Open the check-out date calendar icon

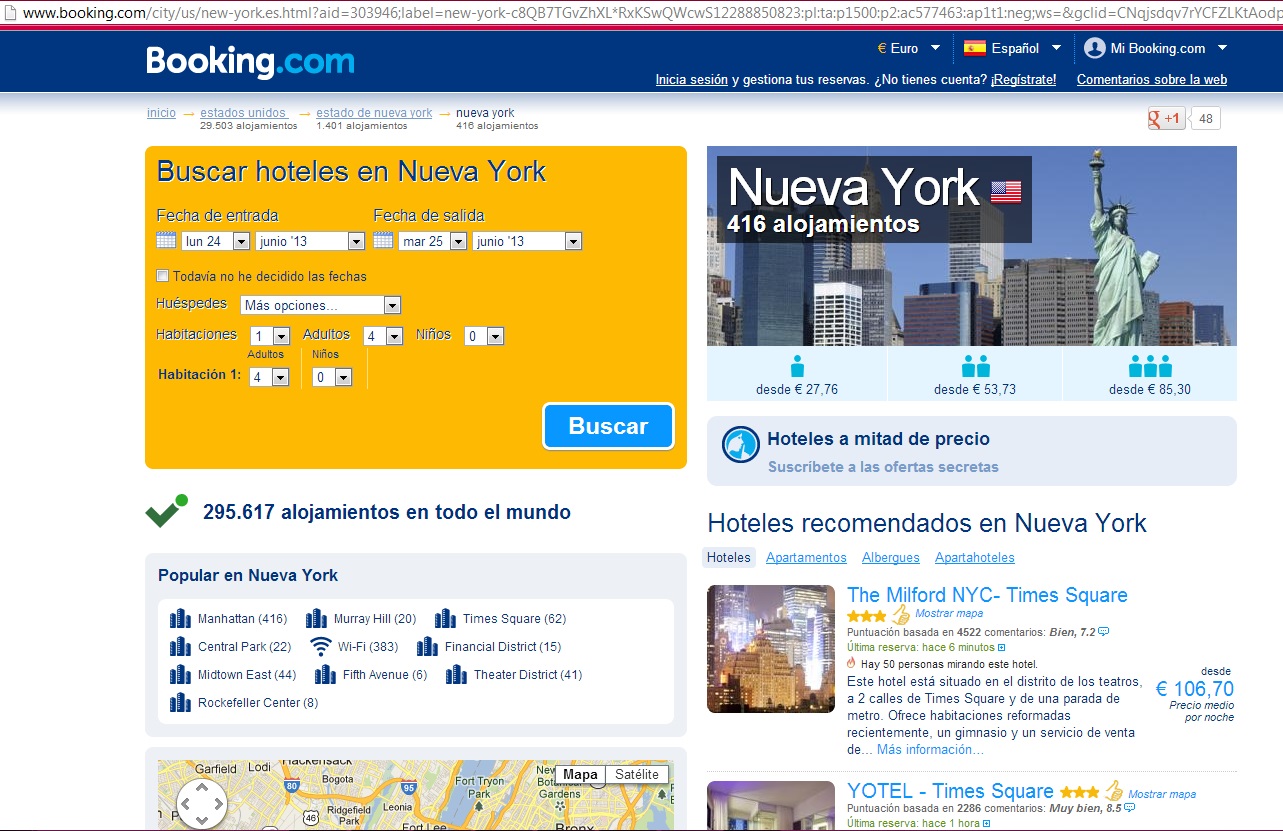point(383,241)
